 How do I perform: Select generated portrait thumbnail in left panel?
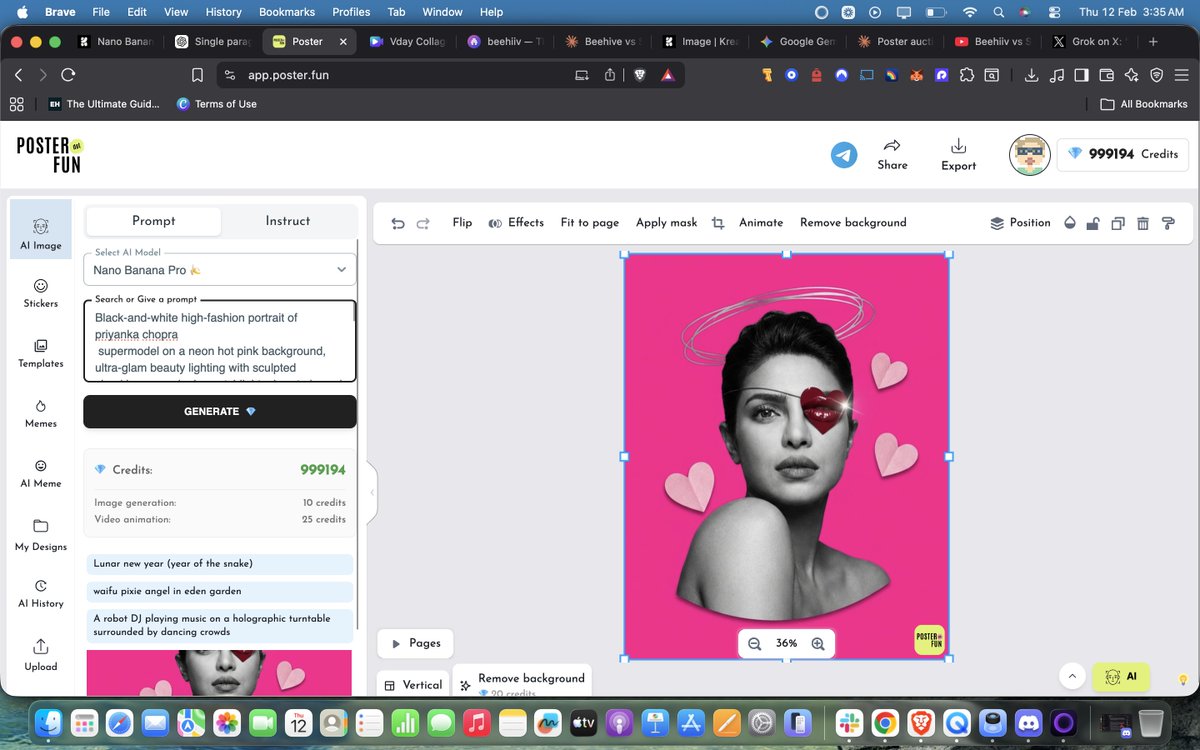[219, 673]
